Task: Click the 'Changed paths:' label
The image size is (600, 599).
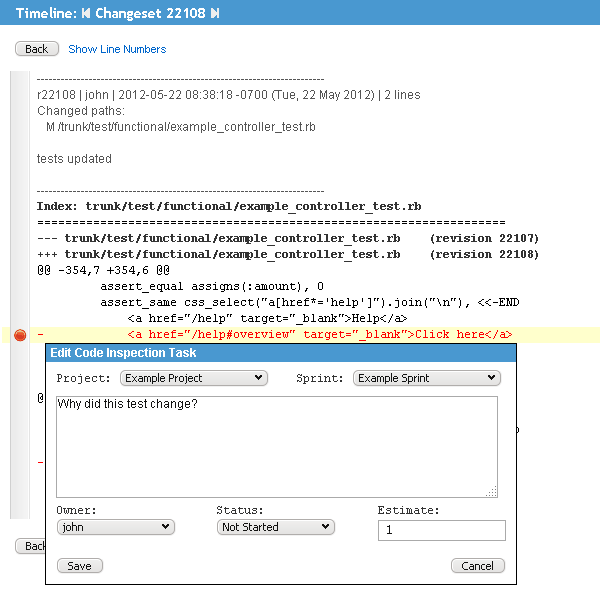Action: click(x=81, y=111)
